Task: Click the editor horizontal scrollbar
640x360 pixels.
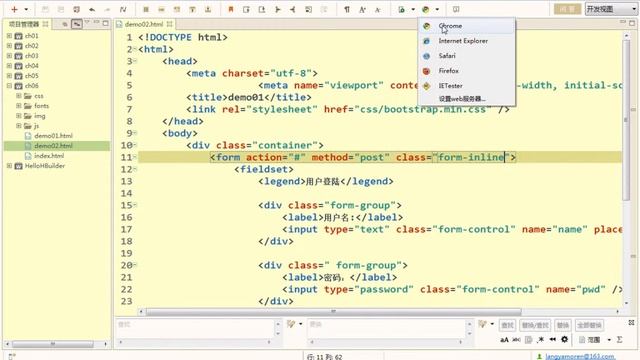Action: click(x=333, y=311)
